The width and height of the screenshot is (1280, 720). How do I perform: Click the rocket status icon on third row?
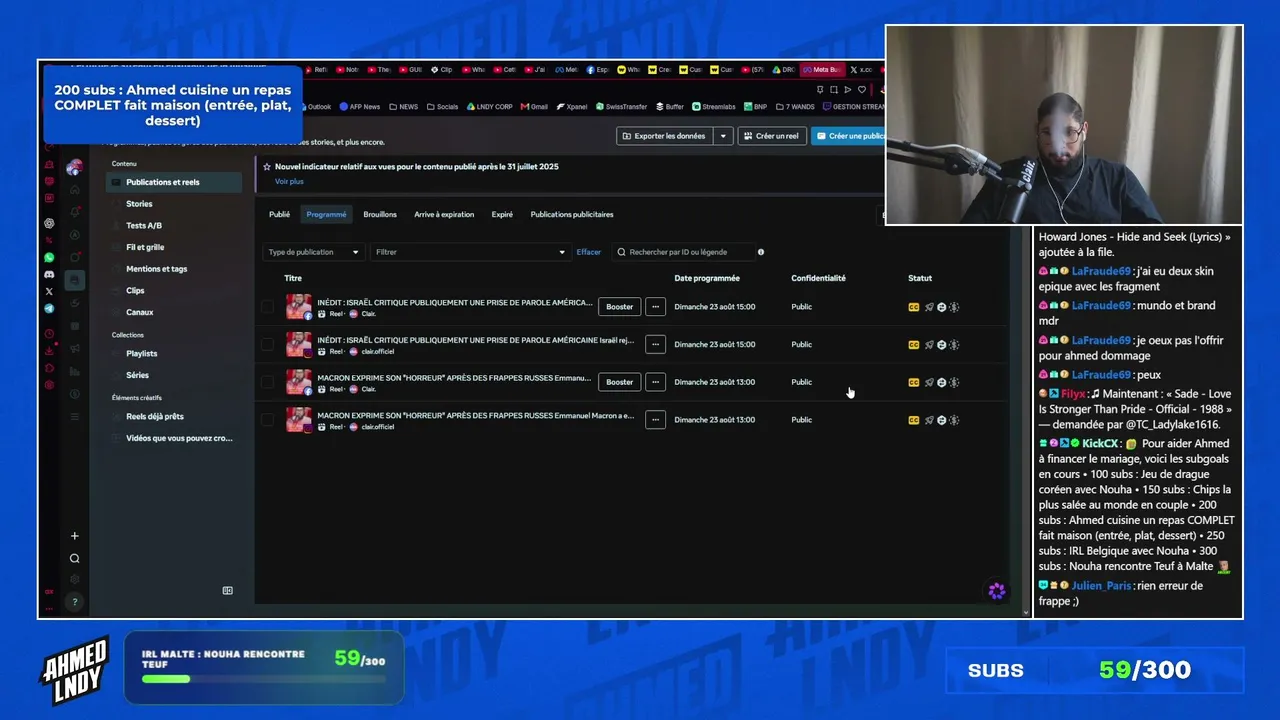[x=929, y=382]
